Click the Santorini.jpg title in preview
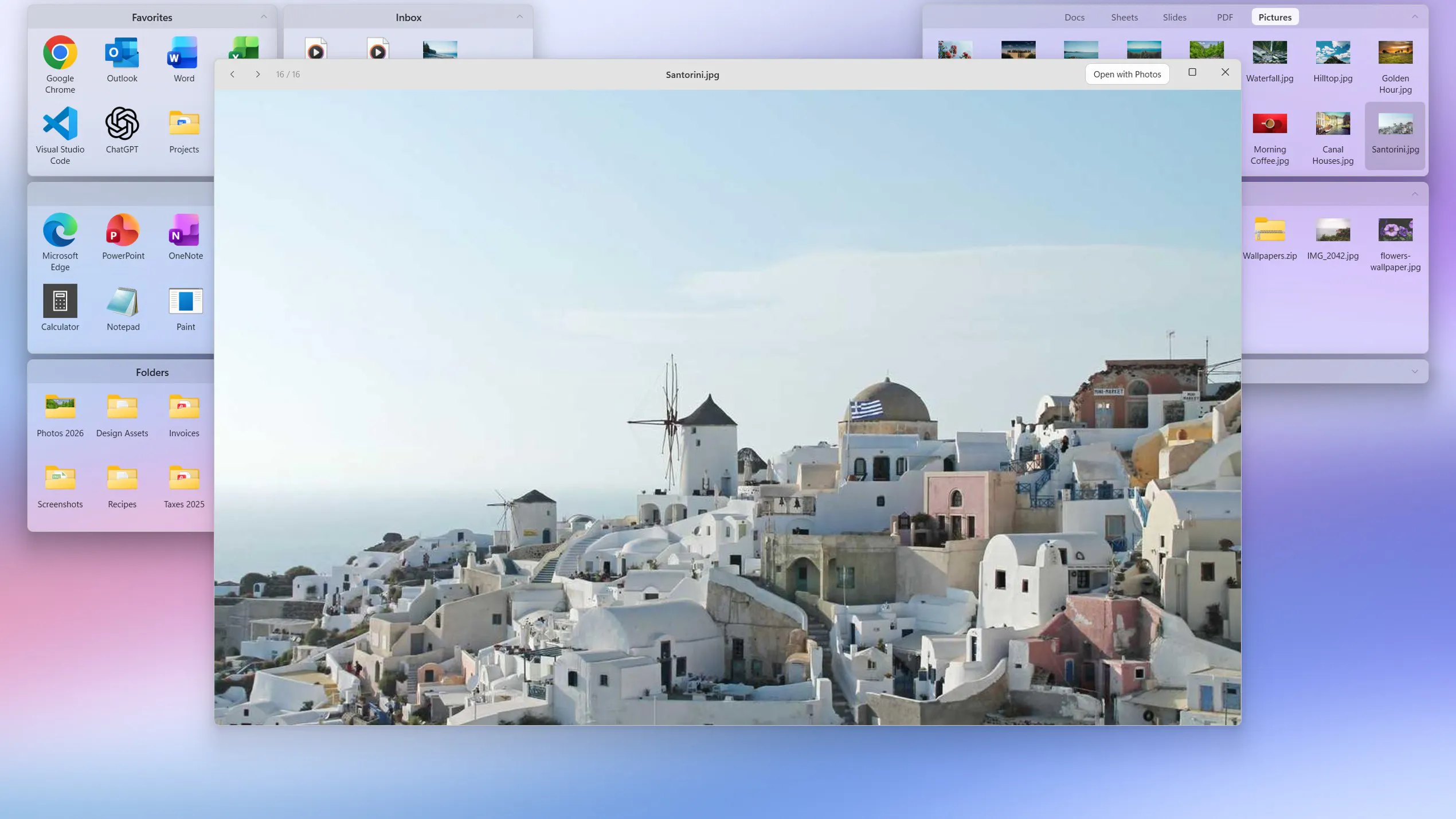The width and height of the screenshot is (1456, 819). (692, 75)
